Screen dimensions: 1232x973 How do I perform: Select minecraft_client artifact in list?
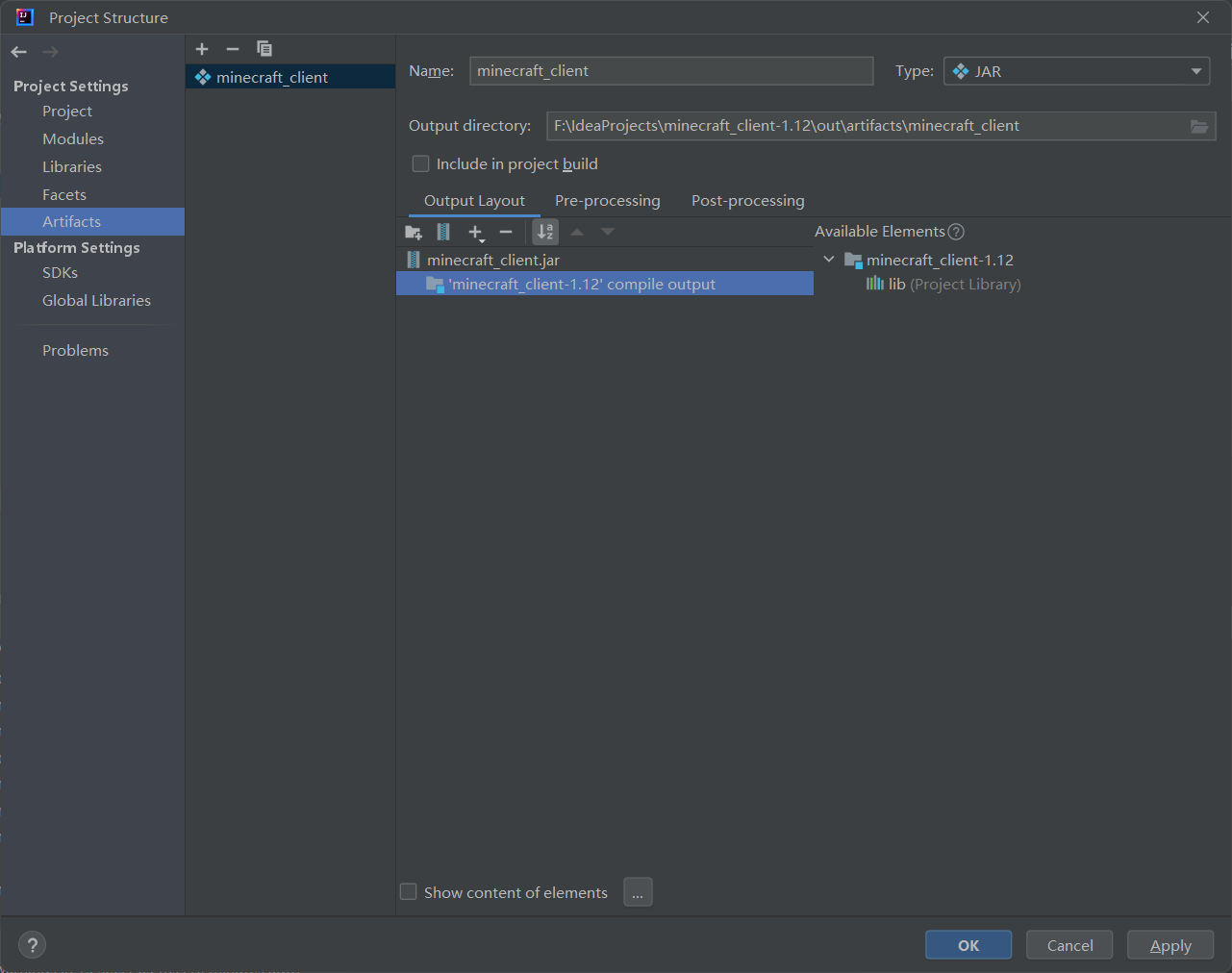tap(290, 77)
